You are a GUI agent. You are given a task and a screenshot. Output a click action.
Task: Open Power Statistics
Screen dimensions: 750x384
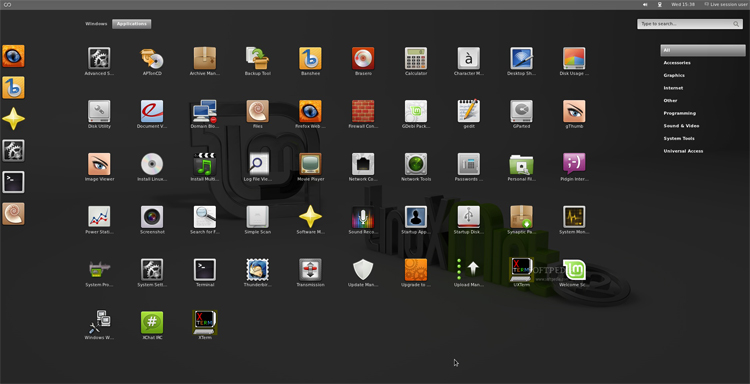(99, 217)
